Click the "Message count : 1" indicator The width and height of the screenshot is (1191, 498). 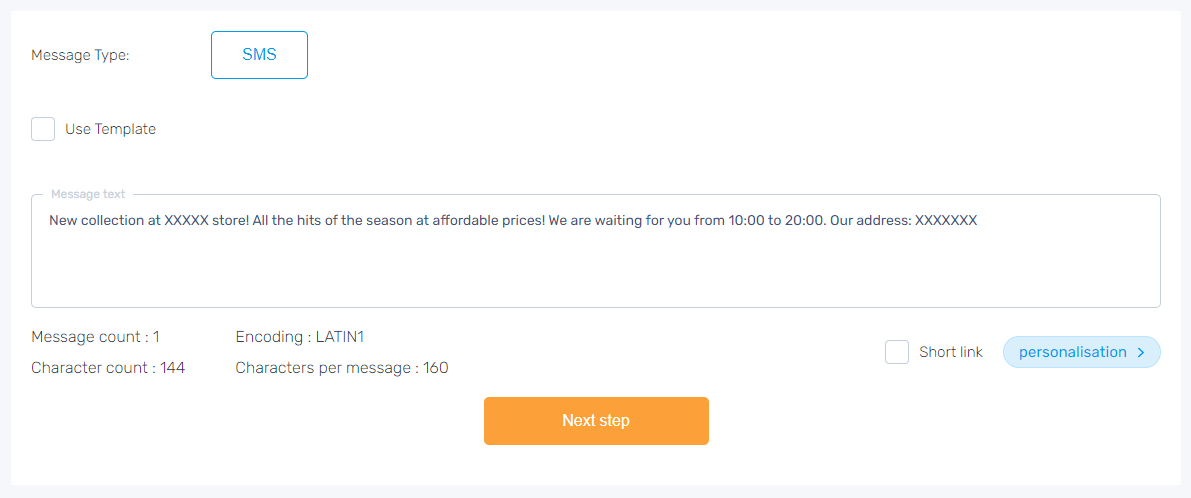pos(95,337)
